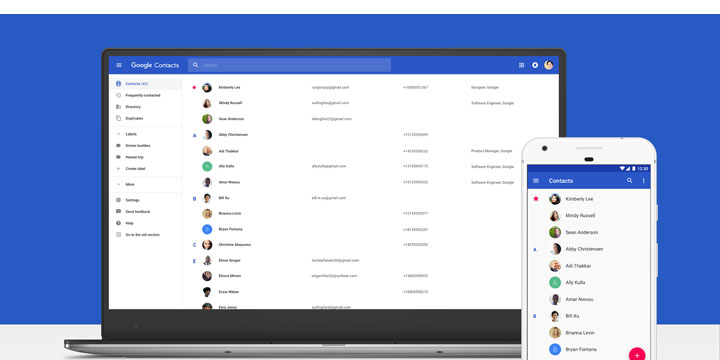Tap the 12:30 clock in phone status bar
720x360 pixels.
(643, 169)
